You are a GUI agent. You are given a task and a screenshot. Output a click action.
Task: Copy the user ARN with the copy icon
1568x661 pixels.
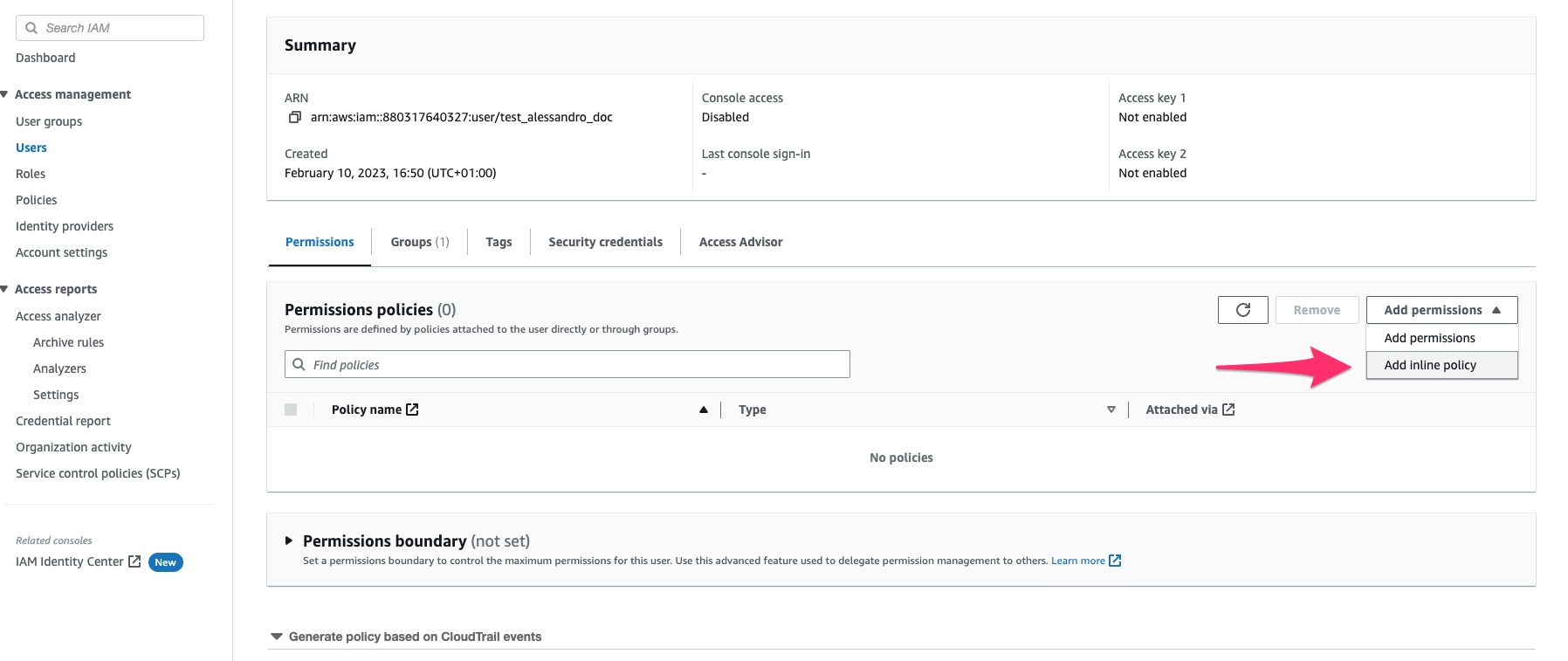point(295,117)
